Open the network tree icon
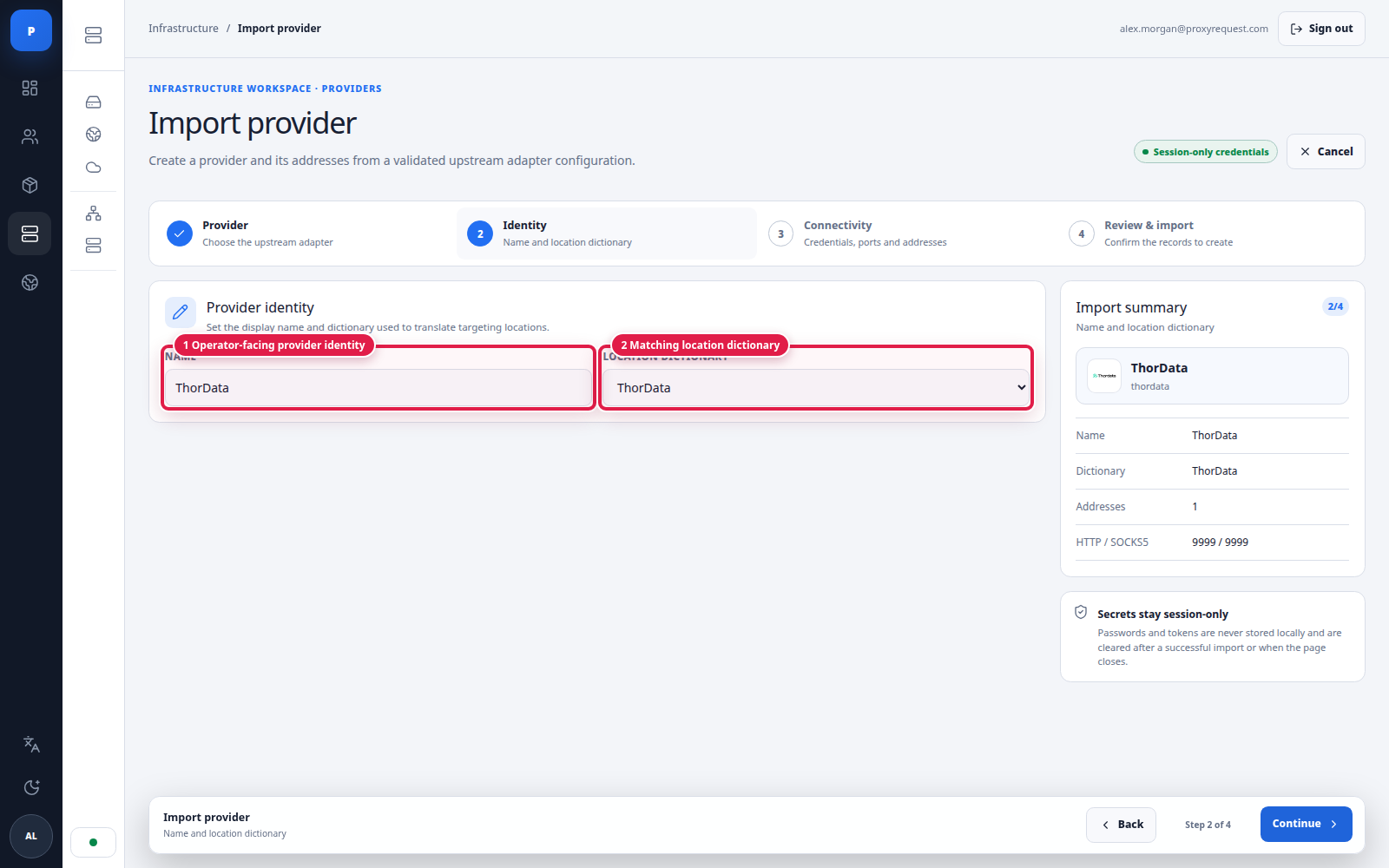The image size is (1389, 868). click(94, 214)
